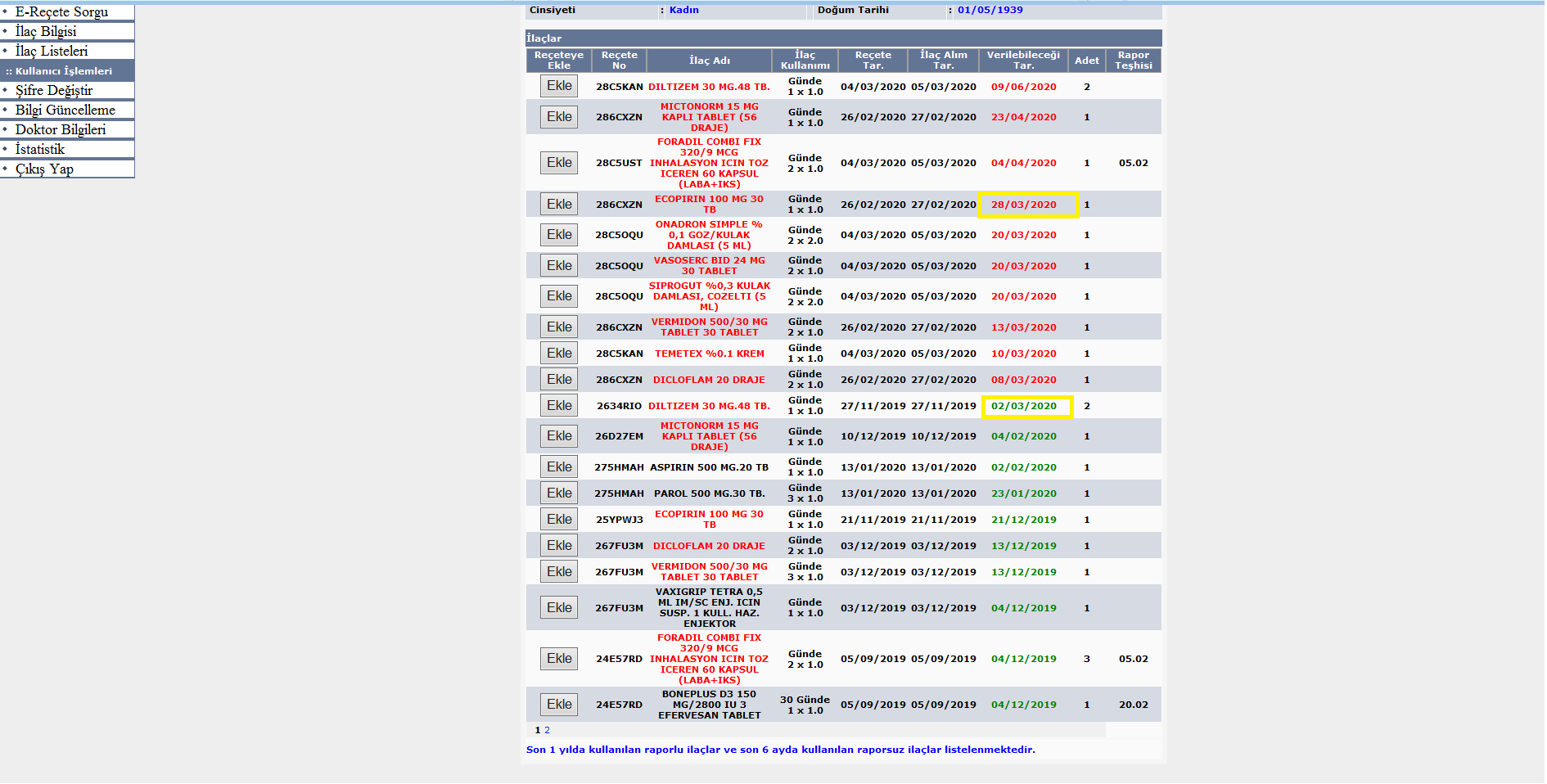
Task: Click the highlighted date 28/03/2020
Action: pyautogui.click(x=1023, y=205)
